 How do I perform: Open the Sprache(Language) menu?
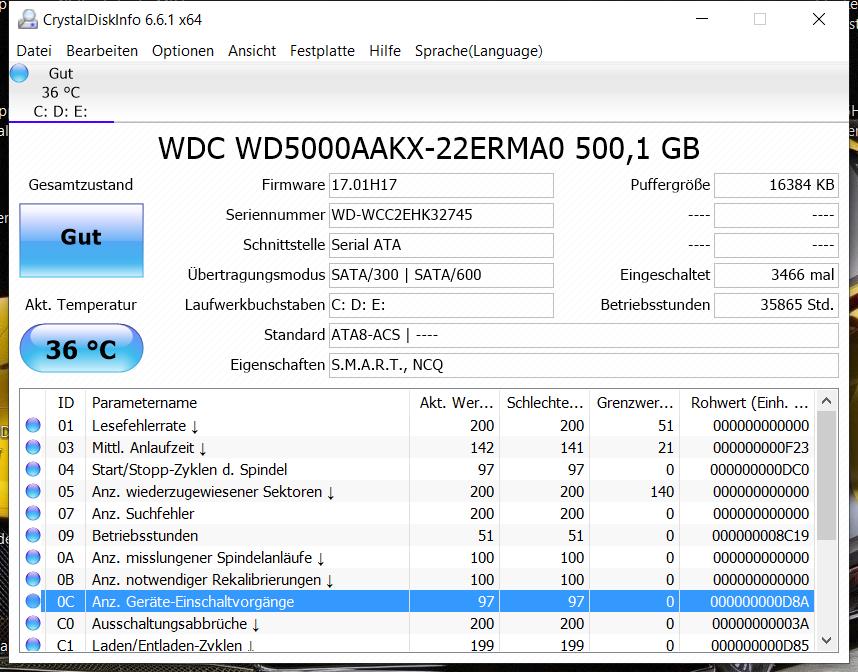[478, 51]
